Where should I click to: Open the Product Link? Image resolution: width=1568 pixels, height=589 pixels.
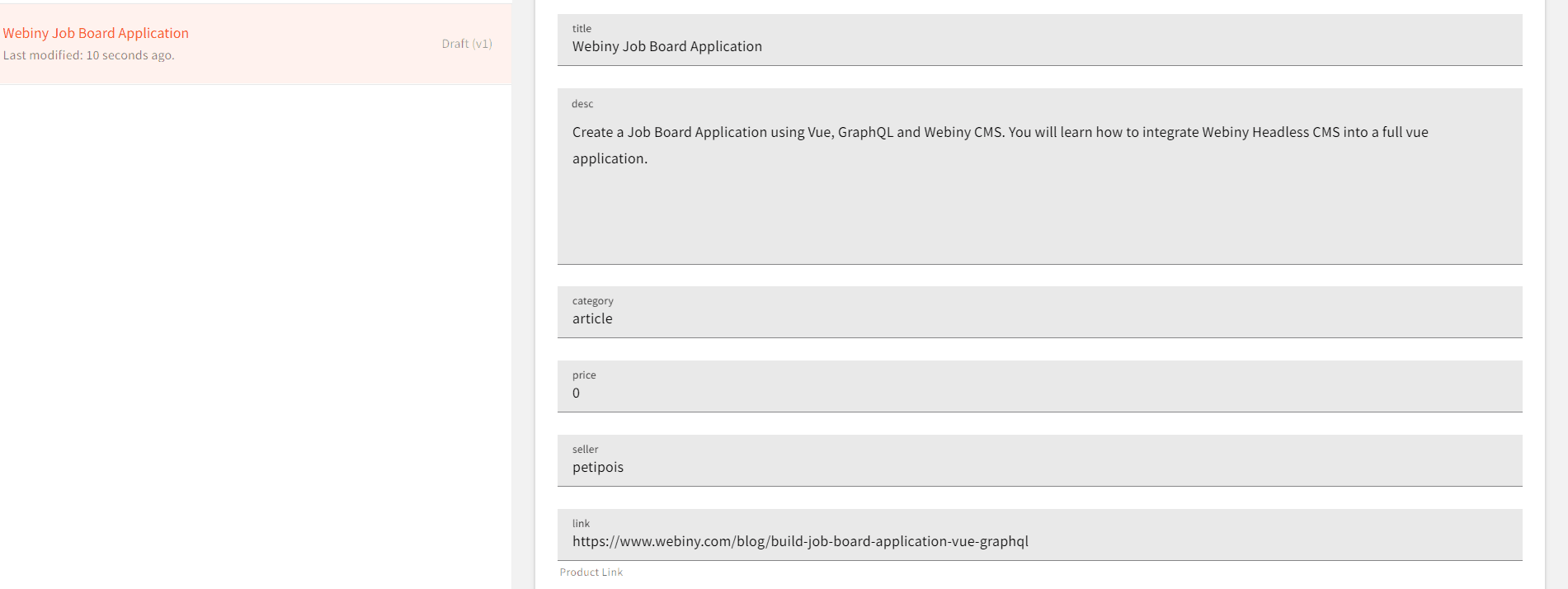pos(591,572)
